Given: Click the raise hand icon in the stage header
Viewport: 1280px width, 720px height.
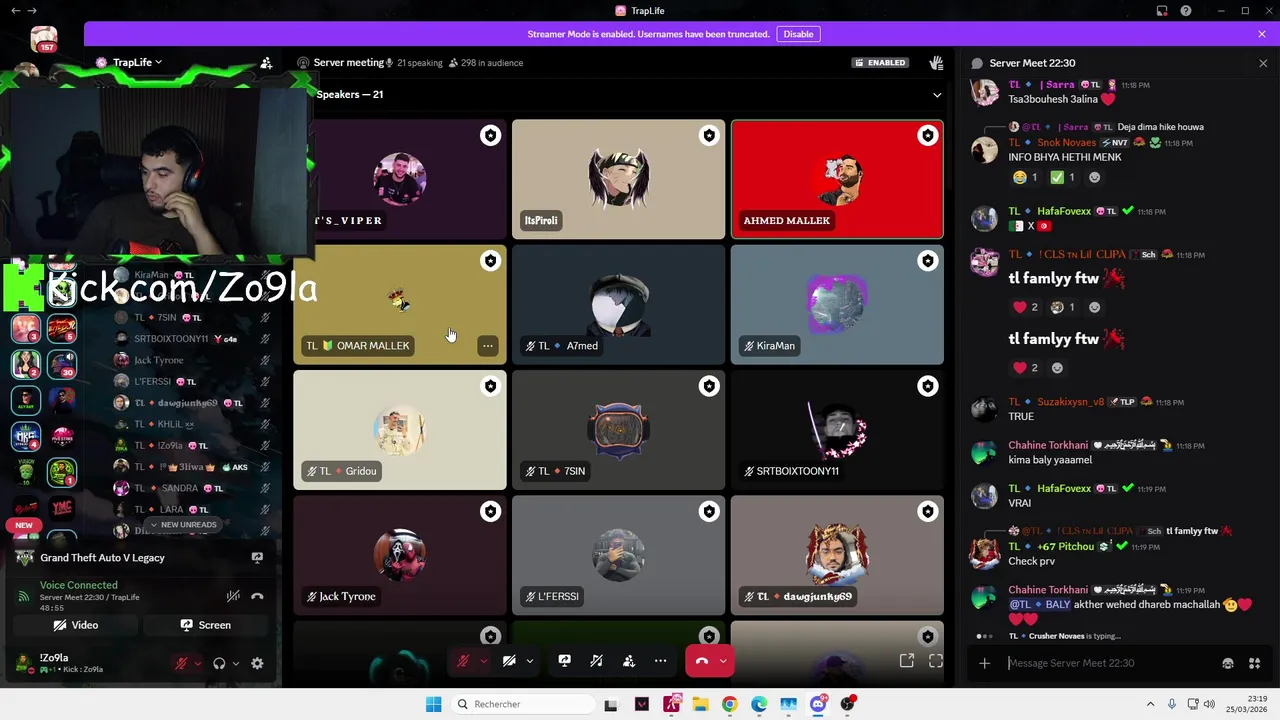Looking at the screenshot, I should tap(936, 62).
